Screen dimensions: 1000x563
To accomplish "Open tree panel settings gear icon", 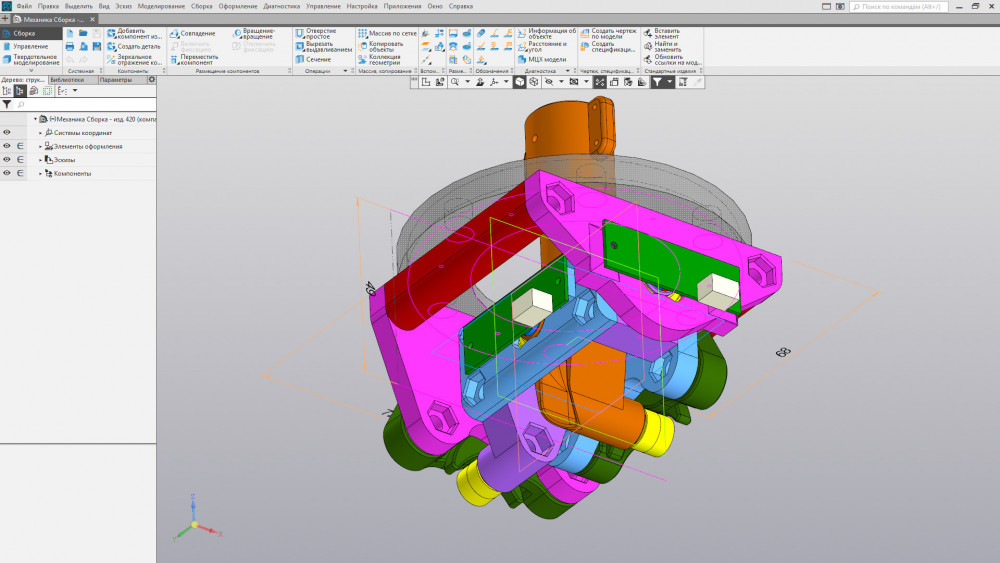I will (x=151, y=79).
